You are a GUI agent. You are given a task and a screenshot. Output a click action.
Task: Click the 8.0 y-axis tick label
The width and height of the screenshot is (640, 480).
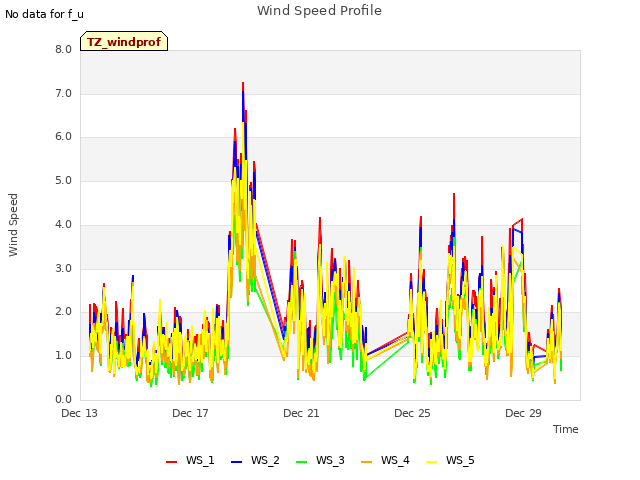(x=64, y=49)
